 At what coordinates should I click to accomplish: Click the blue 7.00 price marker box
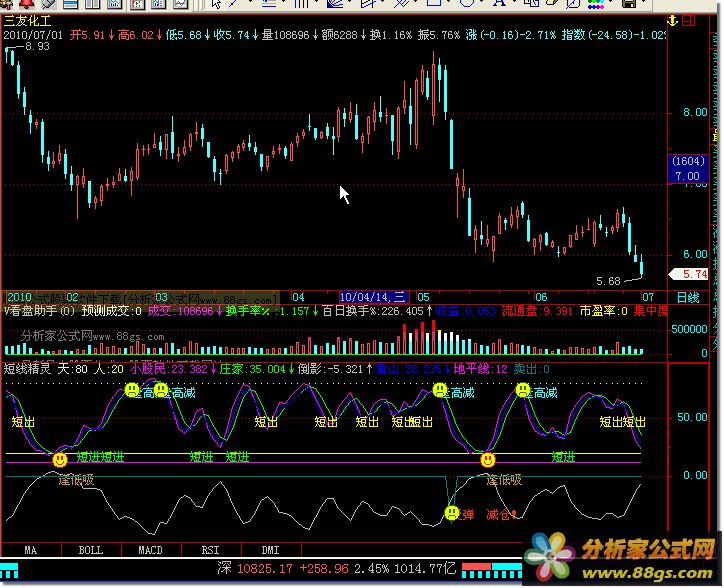(687, 169)
